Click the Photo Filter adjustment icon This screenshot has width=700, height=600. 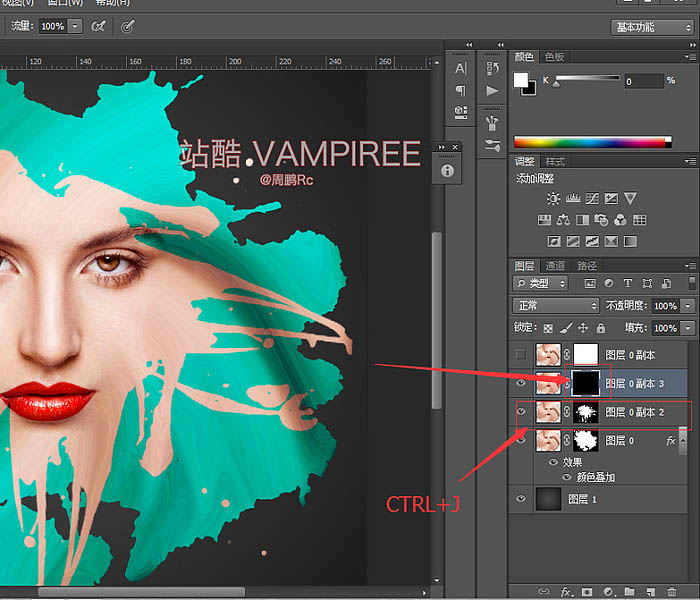pyautogui.click(x=600, y=220)
